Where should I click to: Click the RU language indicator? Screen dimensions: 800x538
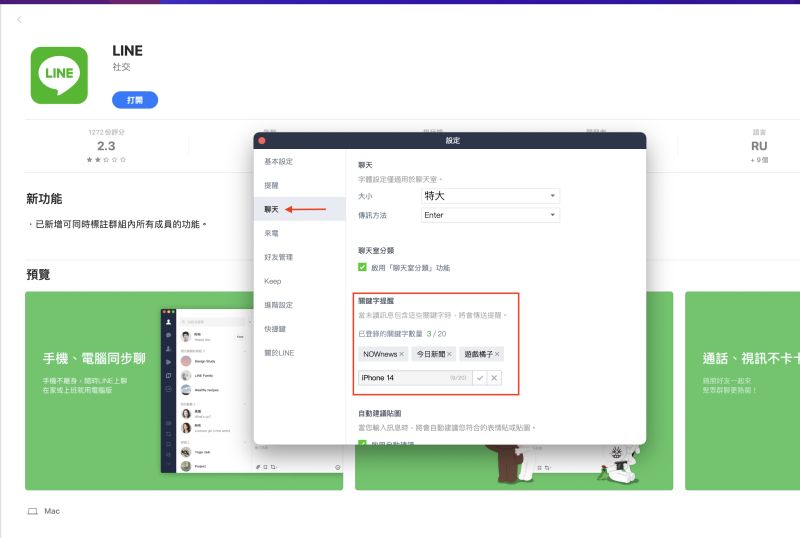(x=759, y=146)
